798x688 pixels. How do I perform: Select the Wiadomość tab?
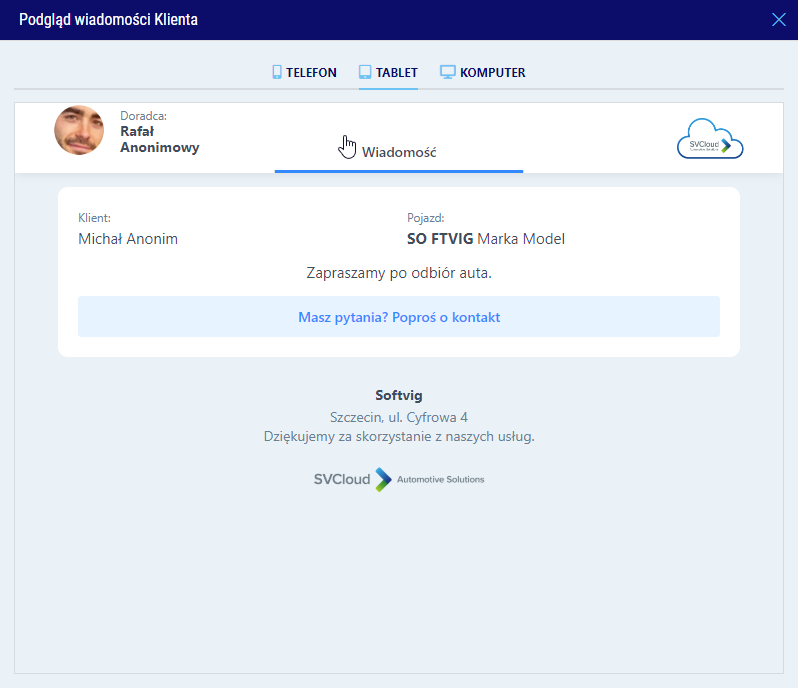tap(399, 152)
